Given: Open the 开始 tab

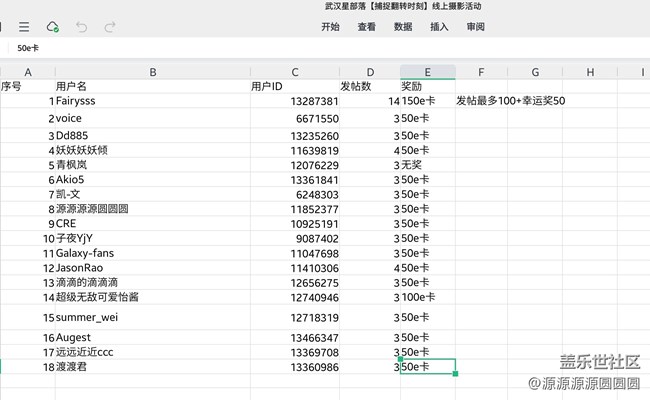Looking at the screenshot, I should pyautogui.click(x=330, y=27).
